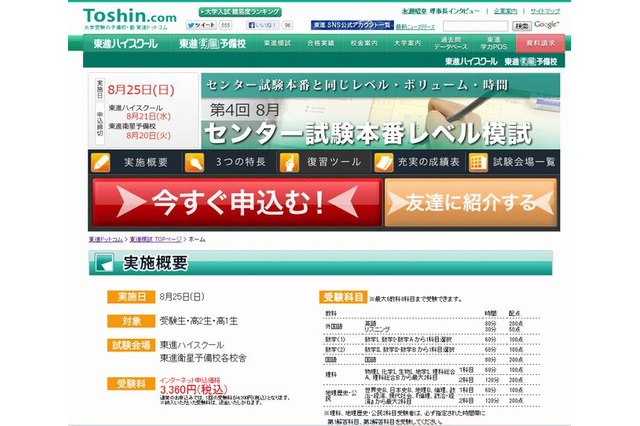
Task: Click the orange 受験科目 label
Action: [343, 297]
